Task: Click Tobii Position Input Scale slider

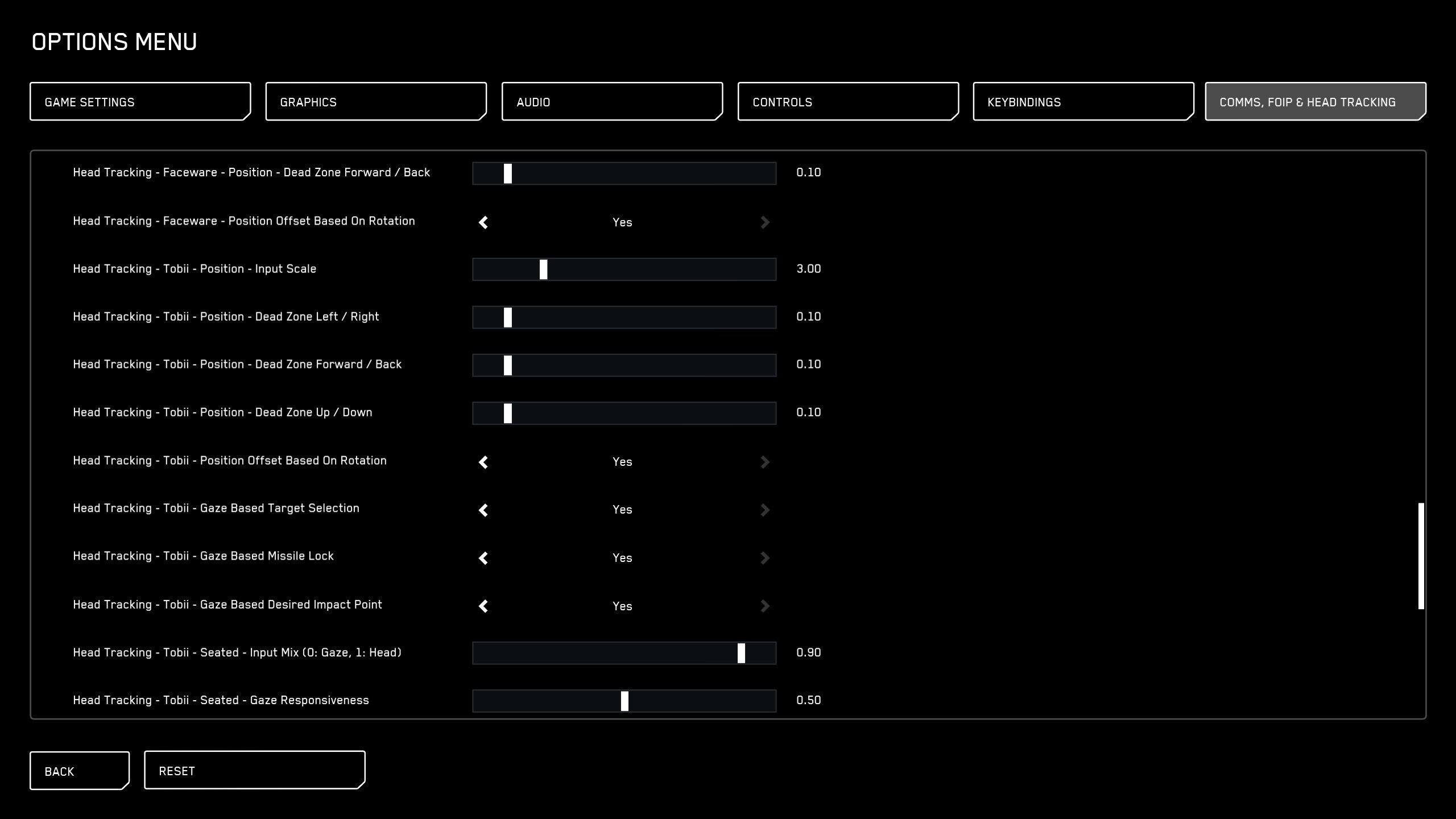Action: [624, 270]
